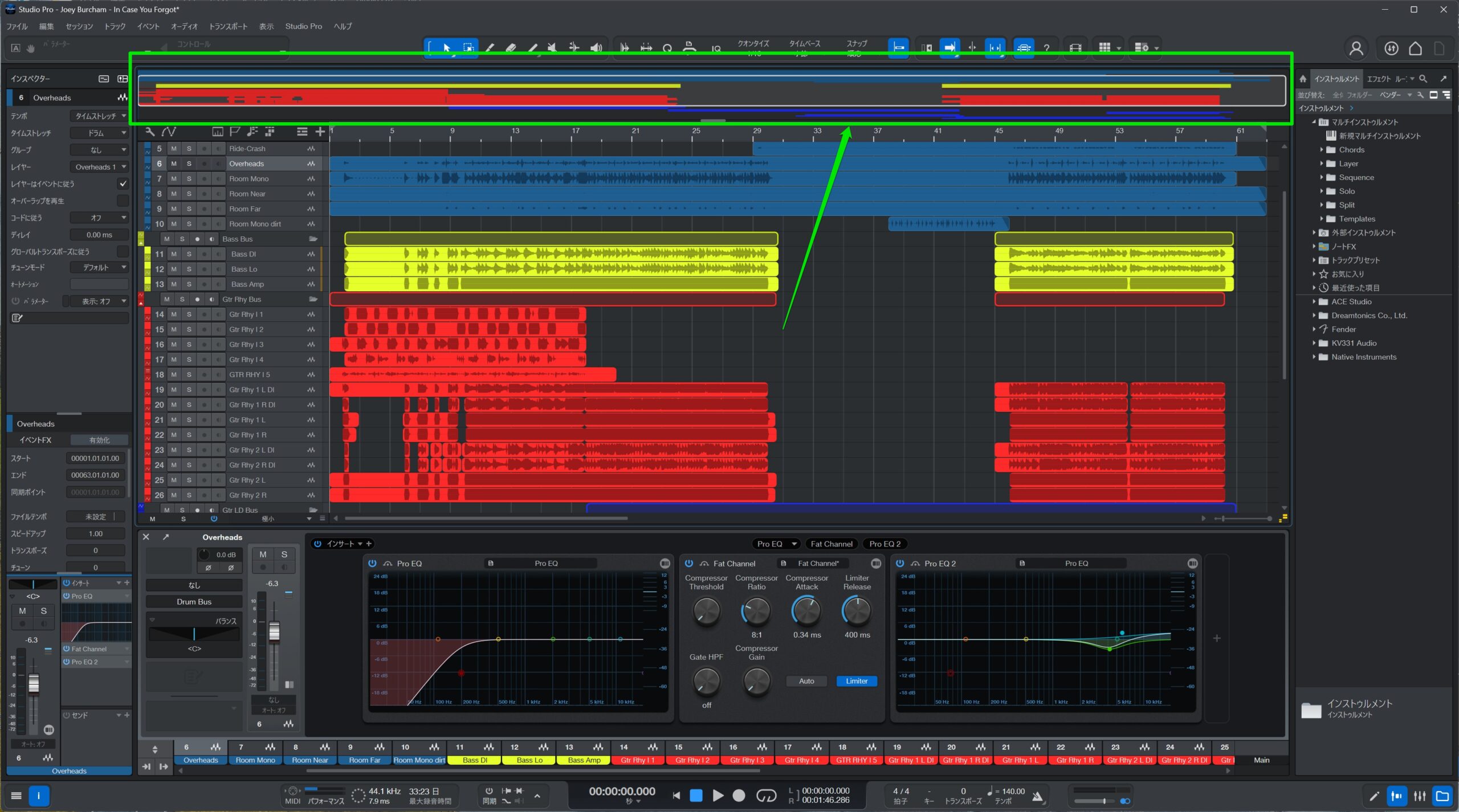
Task: Start playback with the Play button
Action: (x=718, y=795)
